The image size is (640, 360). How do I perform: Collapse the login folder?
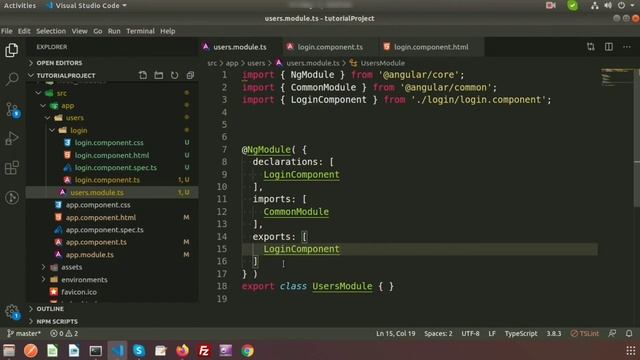point(78,130)
